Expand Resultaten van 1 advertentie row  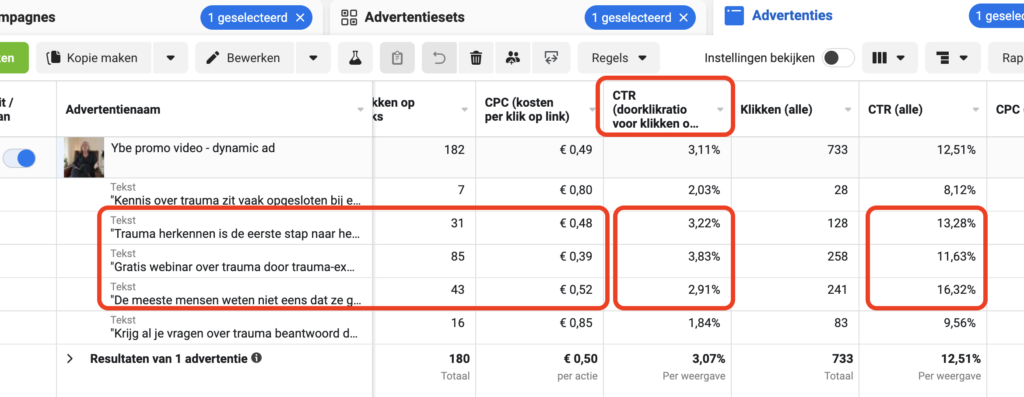click(71, 358)
